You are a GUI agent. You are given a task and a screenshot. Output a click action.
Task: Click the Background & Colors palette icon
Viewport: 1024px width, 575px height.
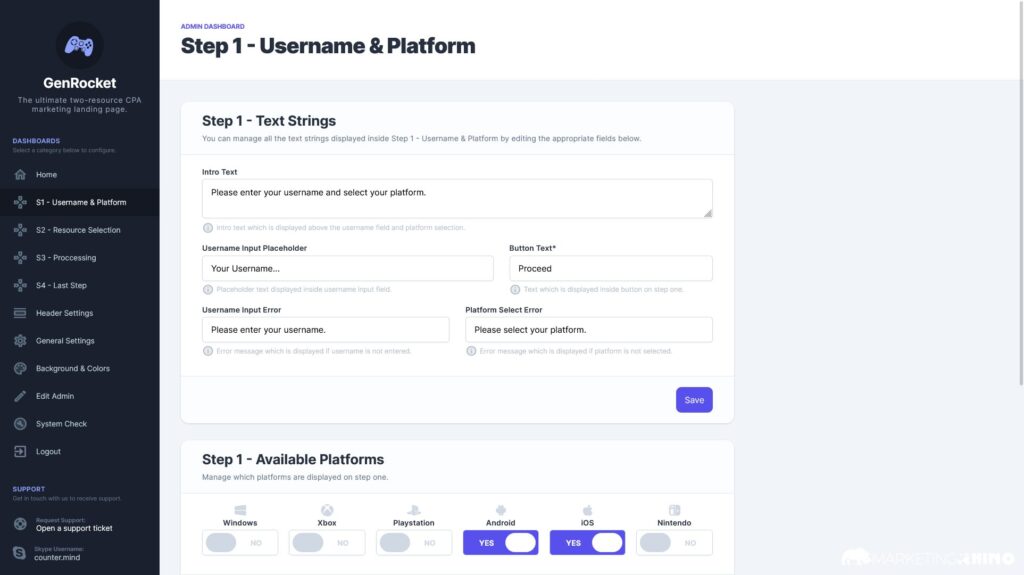point(20,369)
